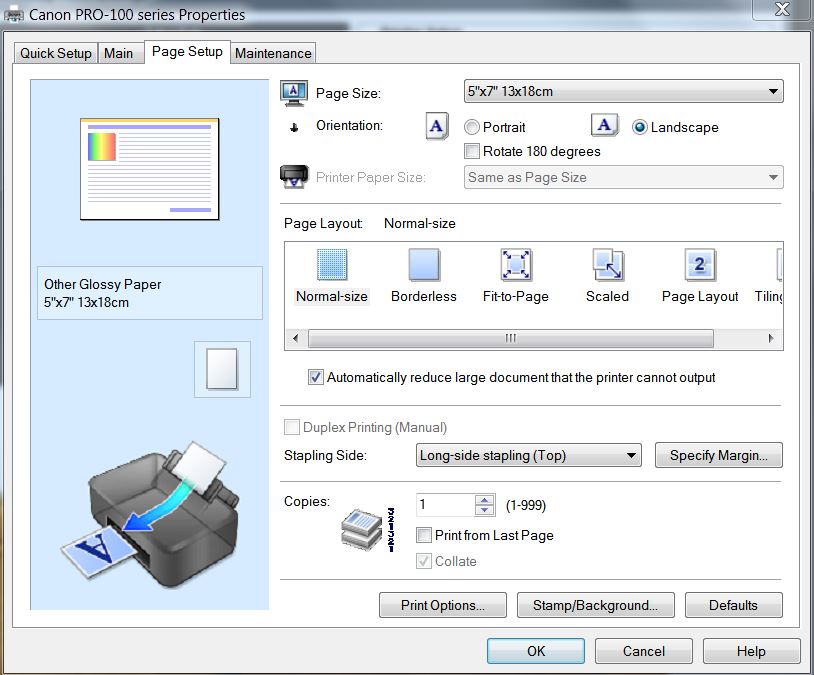The width and height of the screenshot is (814, 675).
Task: Switch to the Main tab
Action: click(119, 53)
